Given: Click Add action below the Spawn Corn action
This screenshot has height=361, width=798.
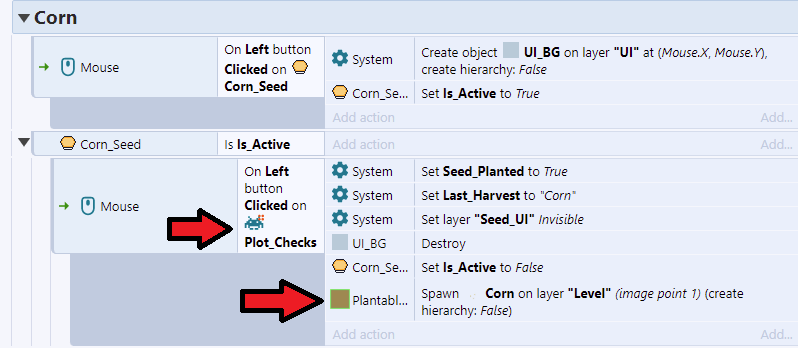Looking at the screenshot, I should pyautogui.click(x=363, y=334).
